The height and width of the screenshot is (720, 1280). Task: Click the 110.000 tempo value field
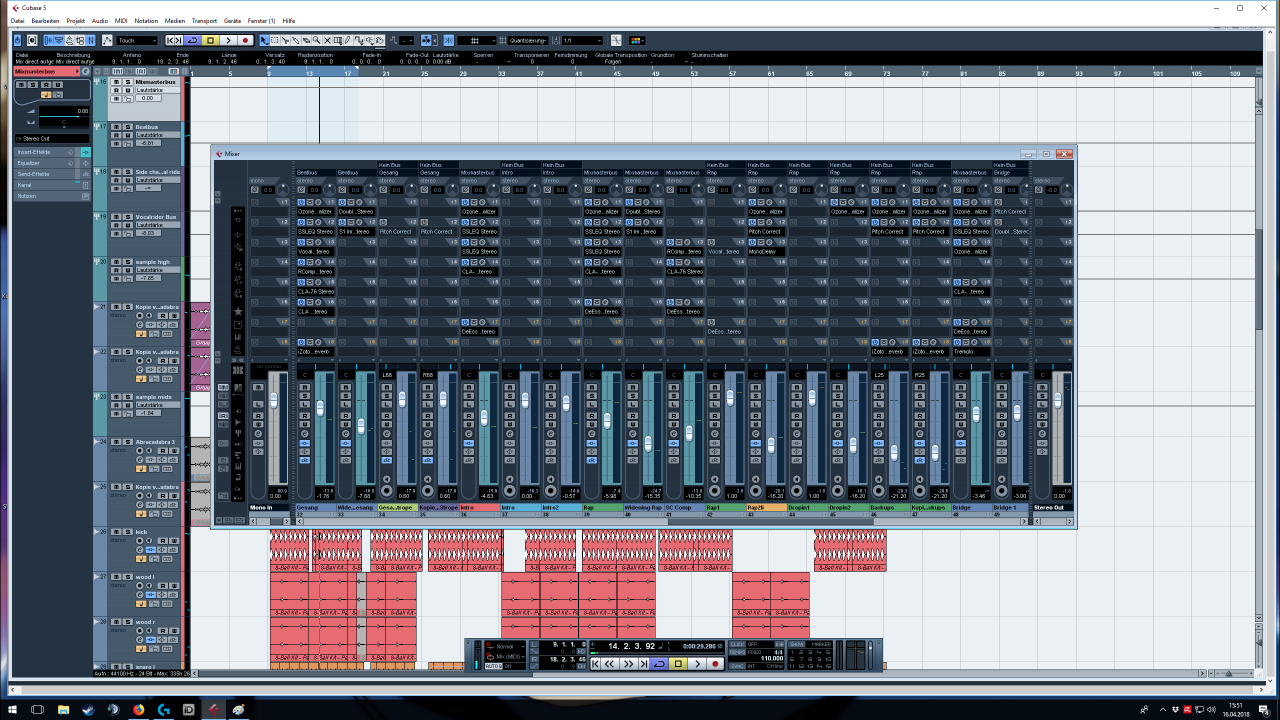[x=770, y=659]
